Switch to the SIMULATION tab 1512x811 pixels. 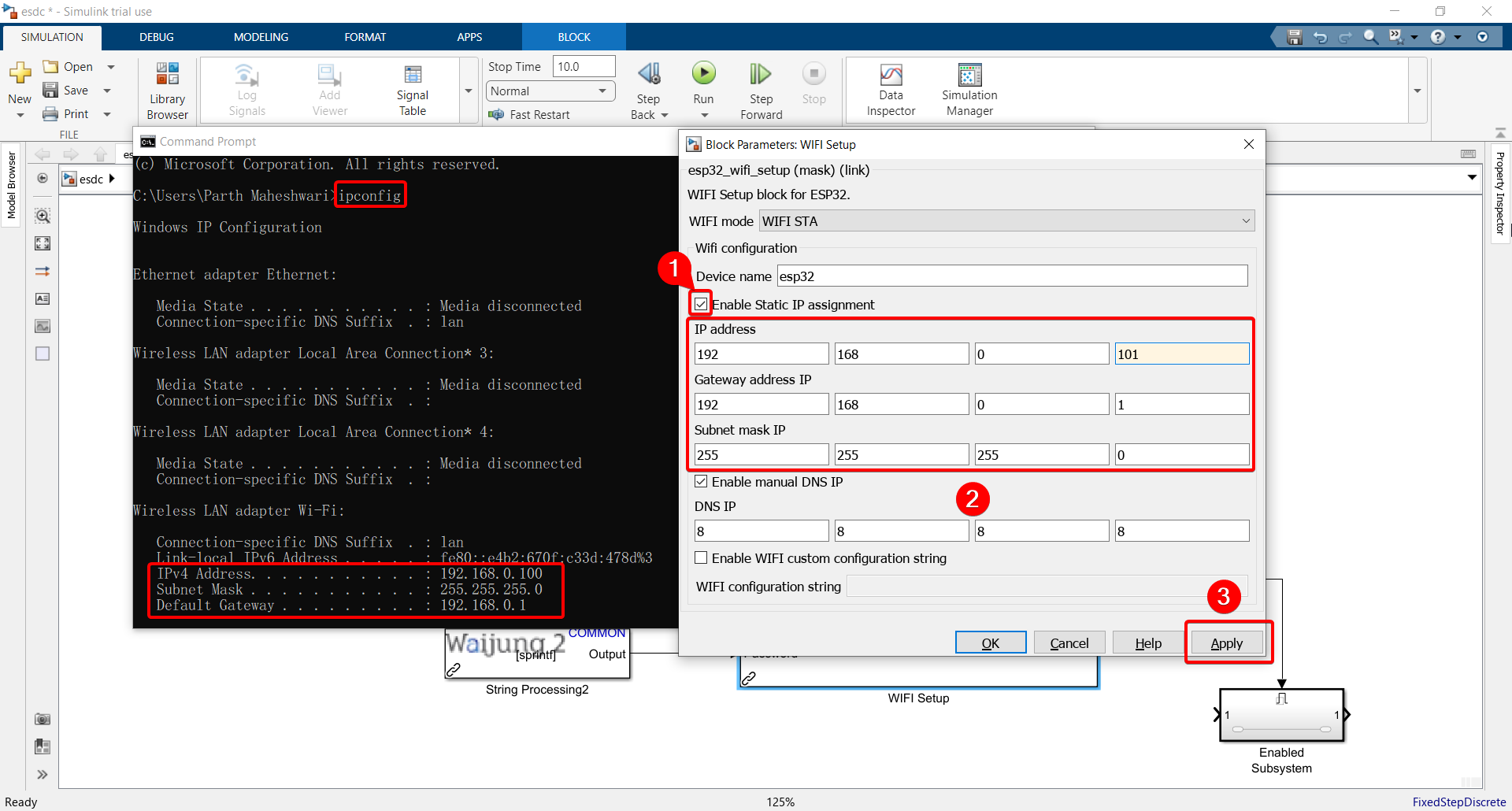click(52, 37)
